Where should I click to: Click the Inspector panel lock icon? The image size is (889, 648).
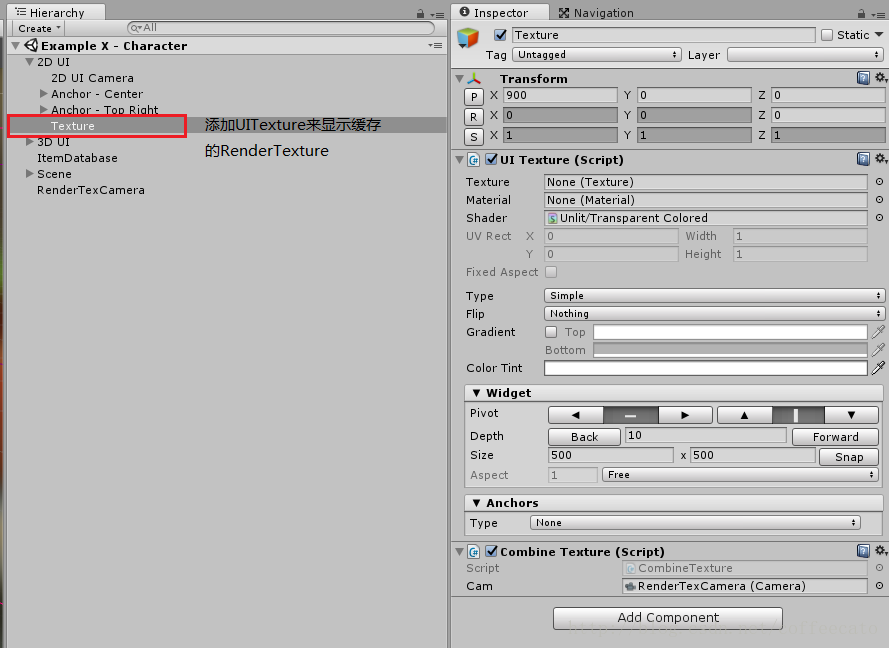click(x=861, y=13)
